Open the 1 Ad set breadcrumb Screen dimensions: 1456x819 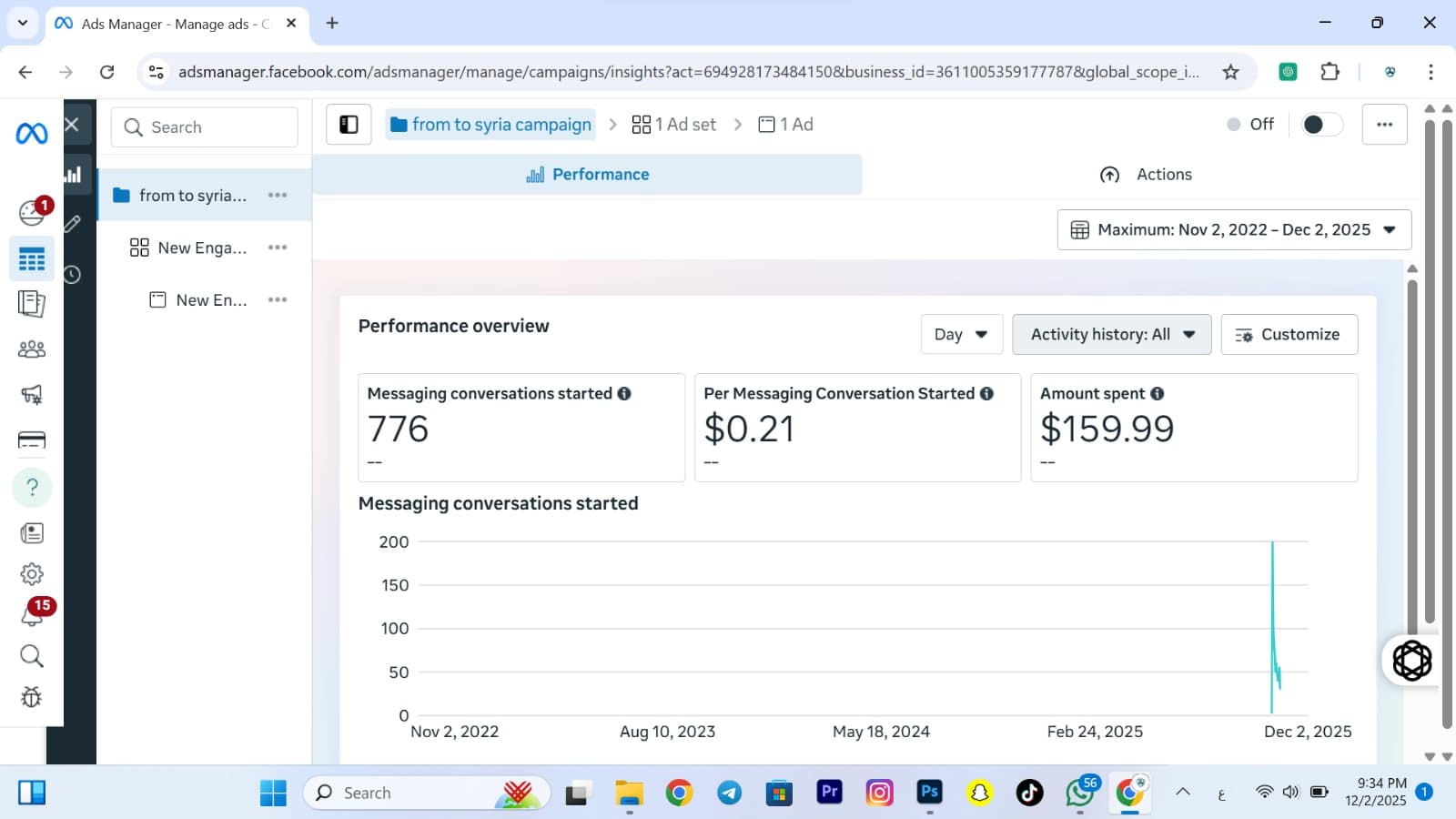674,125
